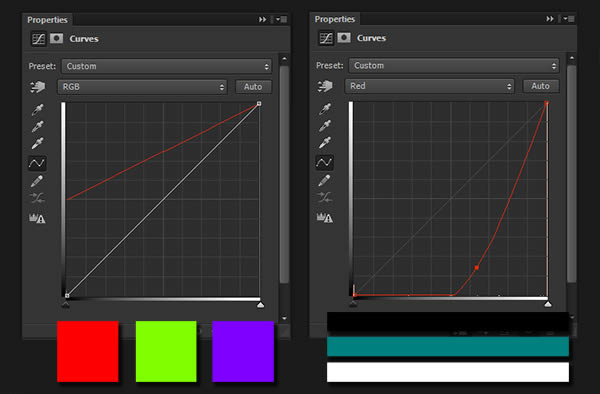Choose pencil draw-curve tool in RGB panel
This screenshot has height=394, width=600.
(x=37, y=181)
